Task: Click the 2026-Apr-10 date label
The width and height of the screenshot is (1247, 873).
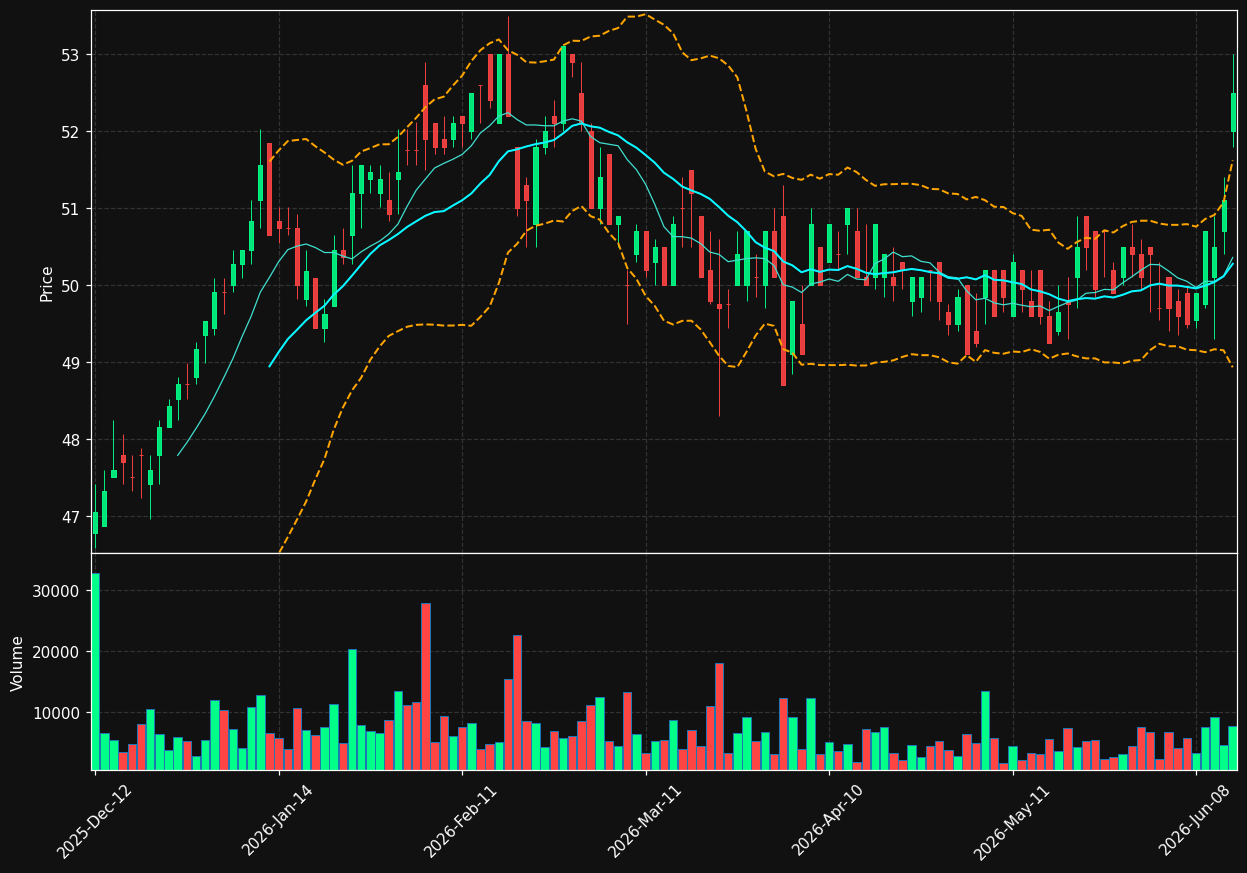Action: coord(829,820)
